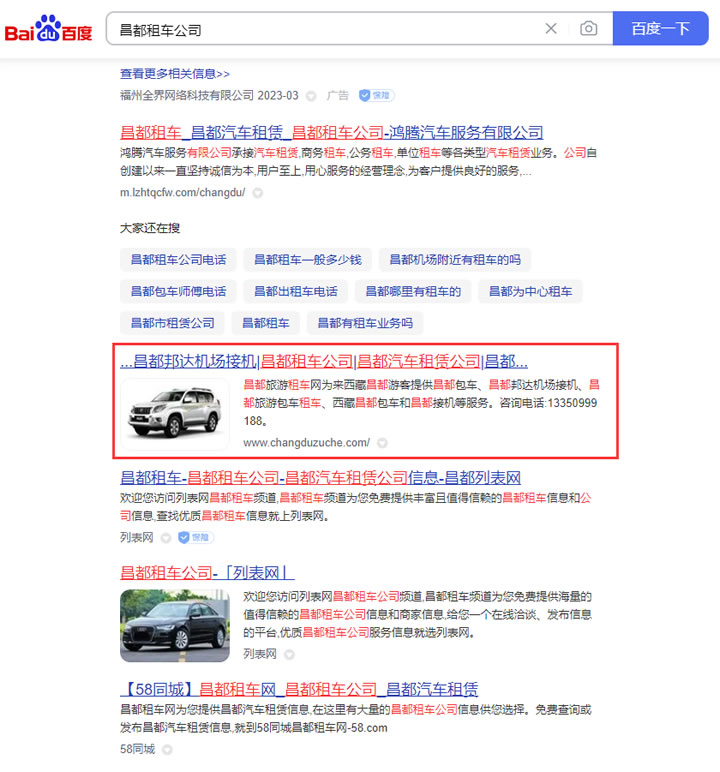Click dropdown icon beside m.lzhtqcfw.com URL
Image resolution: width=720 pixels, height=772 pixels.
point(258,193)
